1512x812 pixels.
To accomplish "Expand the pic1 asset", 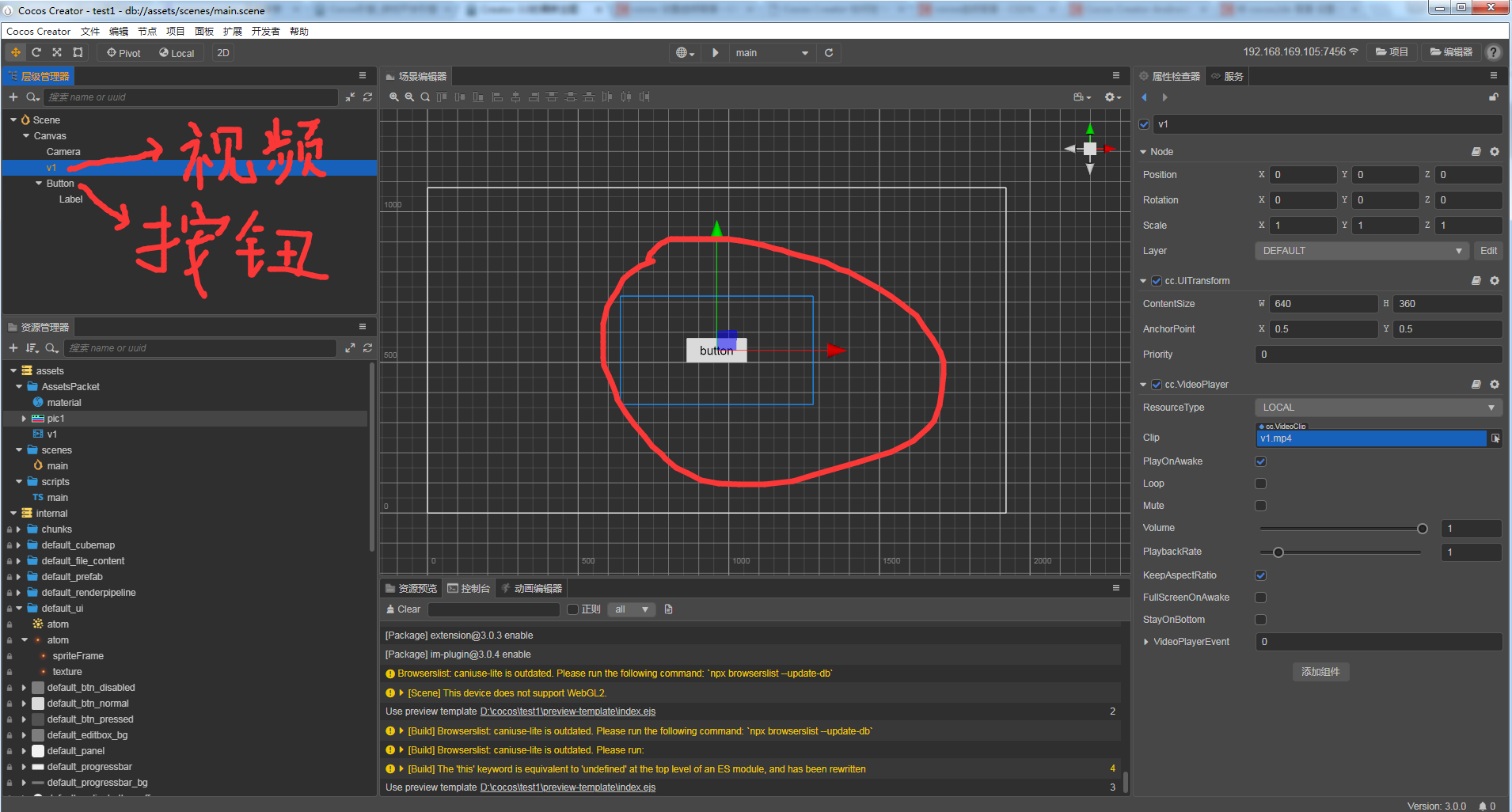I will [24, 419].
